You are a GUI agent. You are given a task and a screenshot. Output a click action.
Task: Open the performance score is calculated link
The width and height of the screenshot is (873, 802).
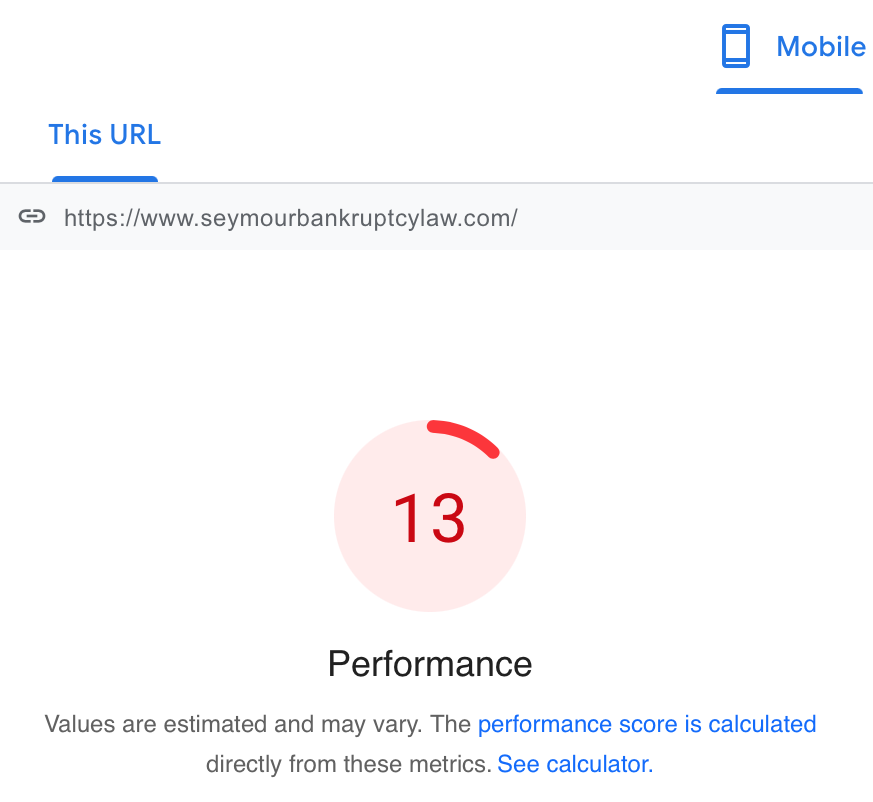(647, 724)
